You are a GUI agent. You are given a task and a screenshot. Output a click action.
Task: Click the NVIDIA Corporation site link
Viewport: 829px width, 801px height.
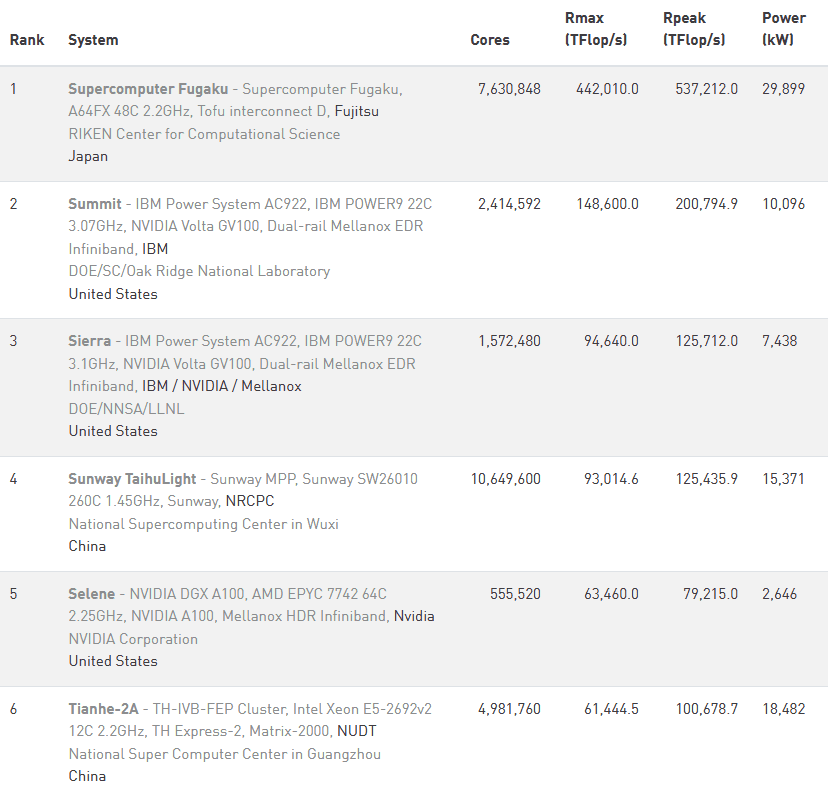(133, 639)
